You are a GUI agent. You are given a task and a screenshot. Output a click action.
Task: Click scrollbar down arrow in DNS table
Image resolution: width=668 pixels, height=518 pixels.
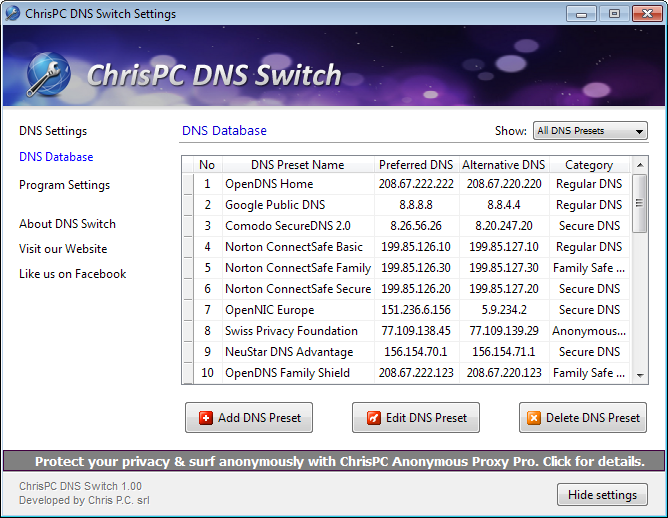point(639,375)
